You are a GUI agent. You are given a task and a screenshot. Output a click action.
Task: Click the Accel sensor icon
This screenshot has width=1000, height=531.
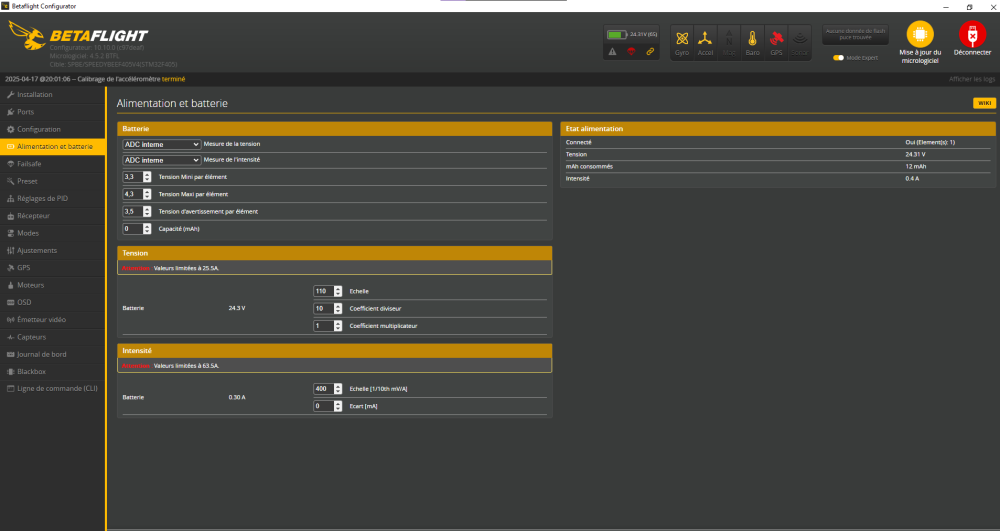[x=705, y=40]
